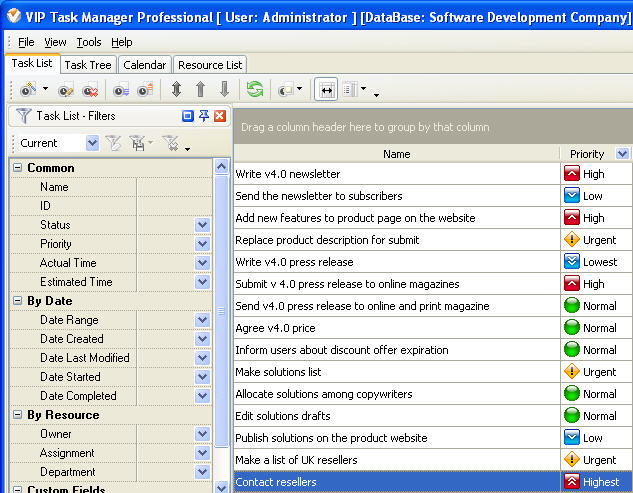Open the Priority column filter arrow

tap(622, 153)
